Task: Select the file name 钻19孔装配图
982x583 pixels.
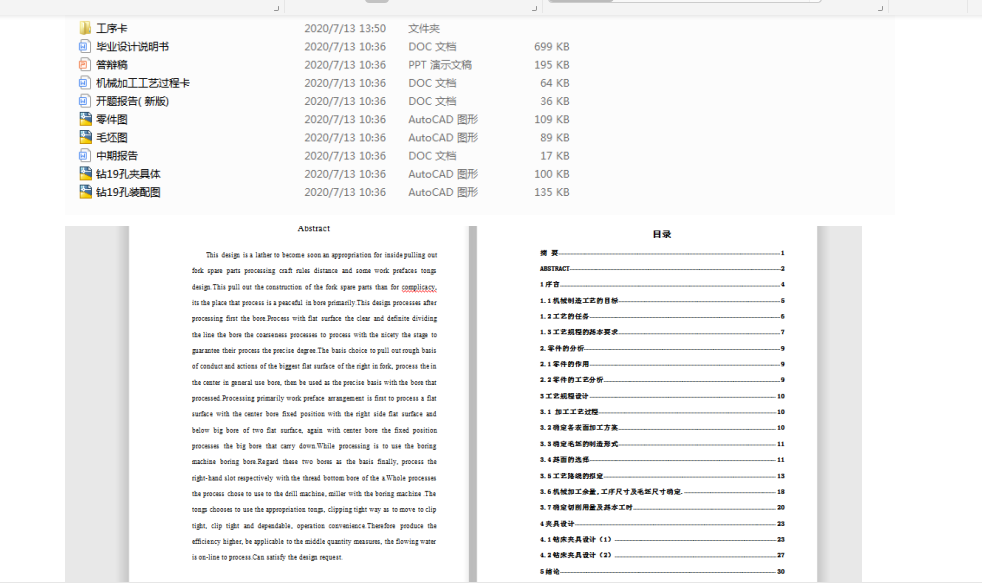Action: [x=128, y=192]
